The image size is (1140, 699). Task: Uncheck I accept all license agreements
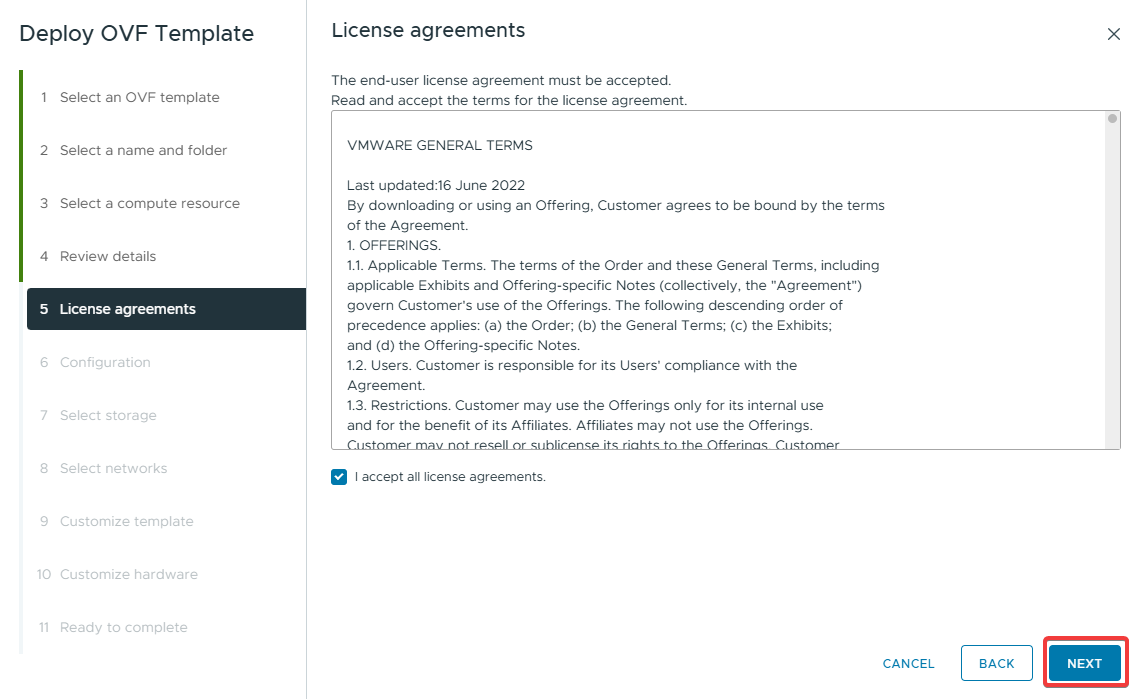coord(339,477)
